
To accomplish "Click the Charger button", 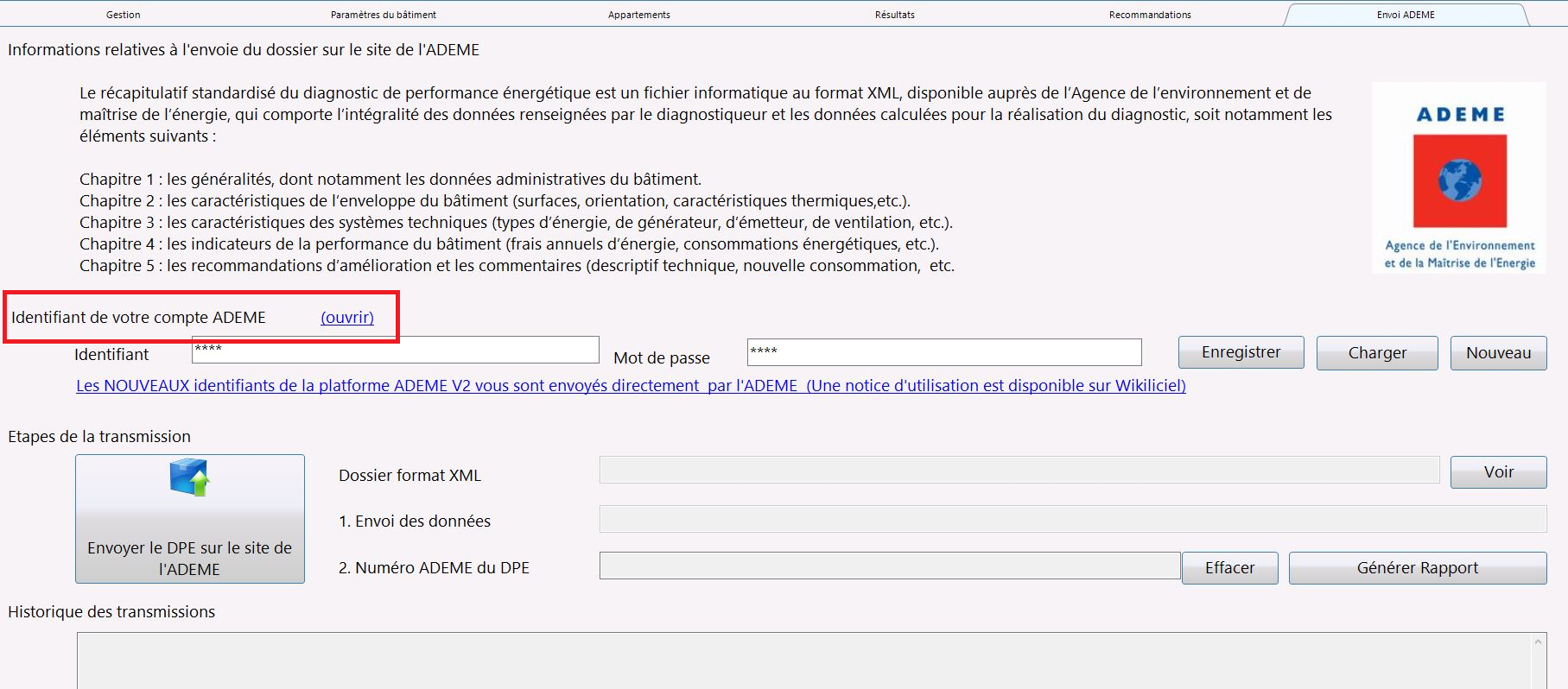I will (x=1377, y=353).
